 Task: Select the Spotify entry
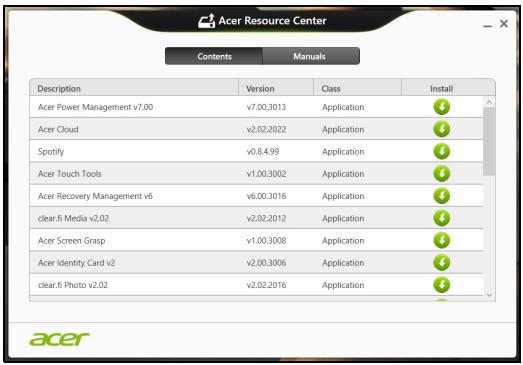51,152
